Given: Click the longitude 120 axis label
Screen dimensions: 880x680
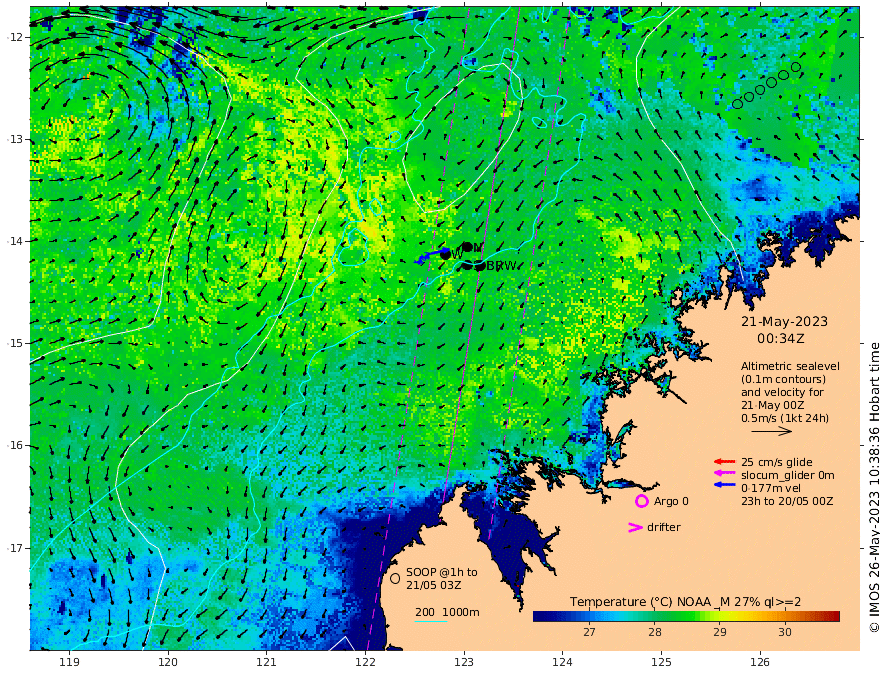Looking at the screenshot, I should (x=168, y=662).
